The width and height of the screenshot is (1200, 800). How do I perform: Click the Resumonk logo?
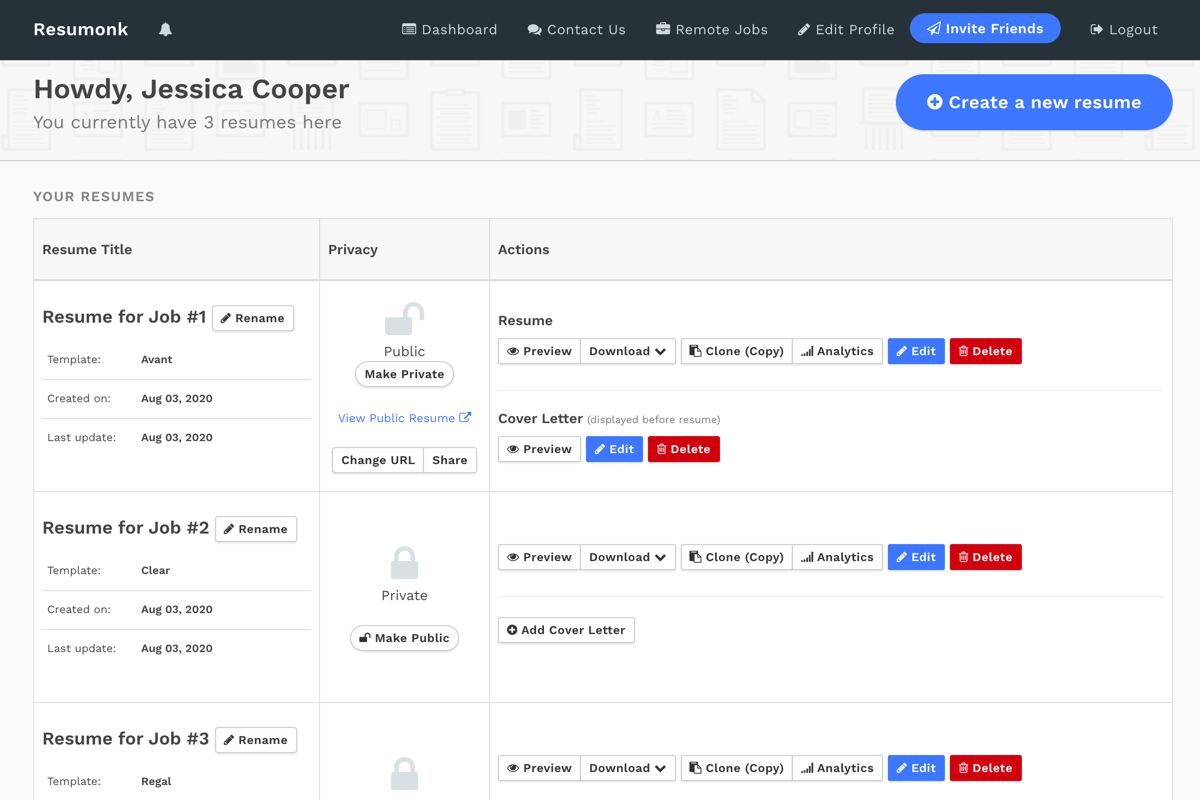click(81, 29)
